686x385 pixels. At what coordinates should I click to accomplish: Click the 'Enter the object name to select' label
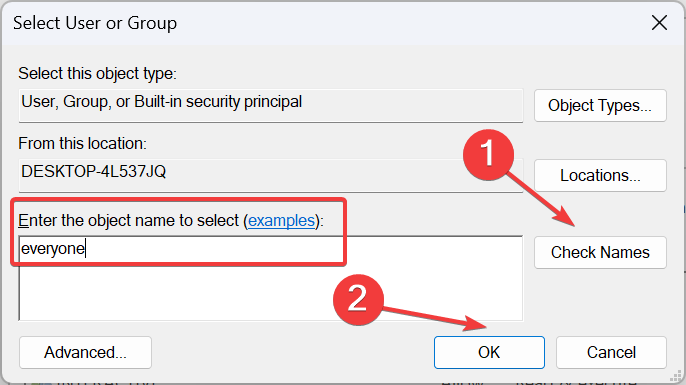tap(128, 220)
